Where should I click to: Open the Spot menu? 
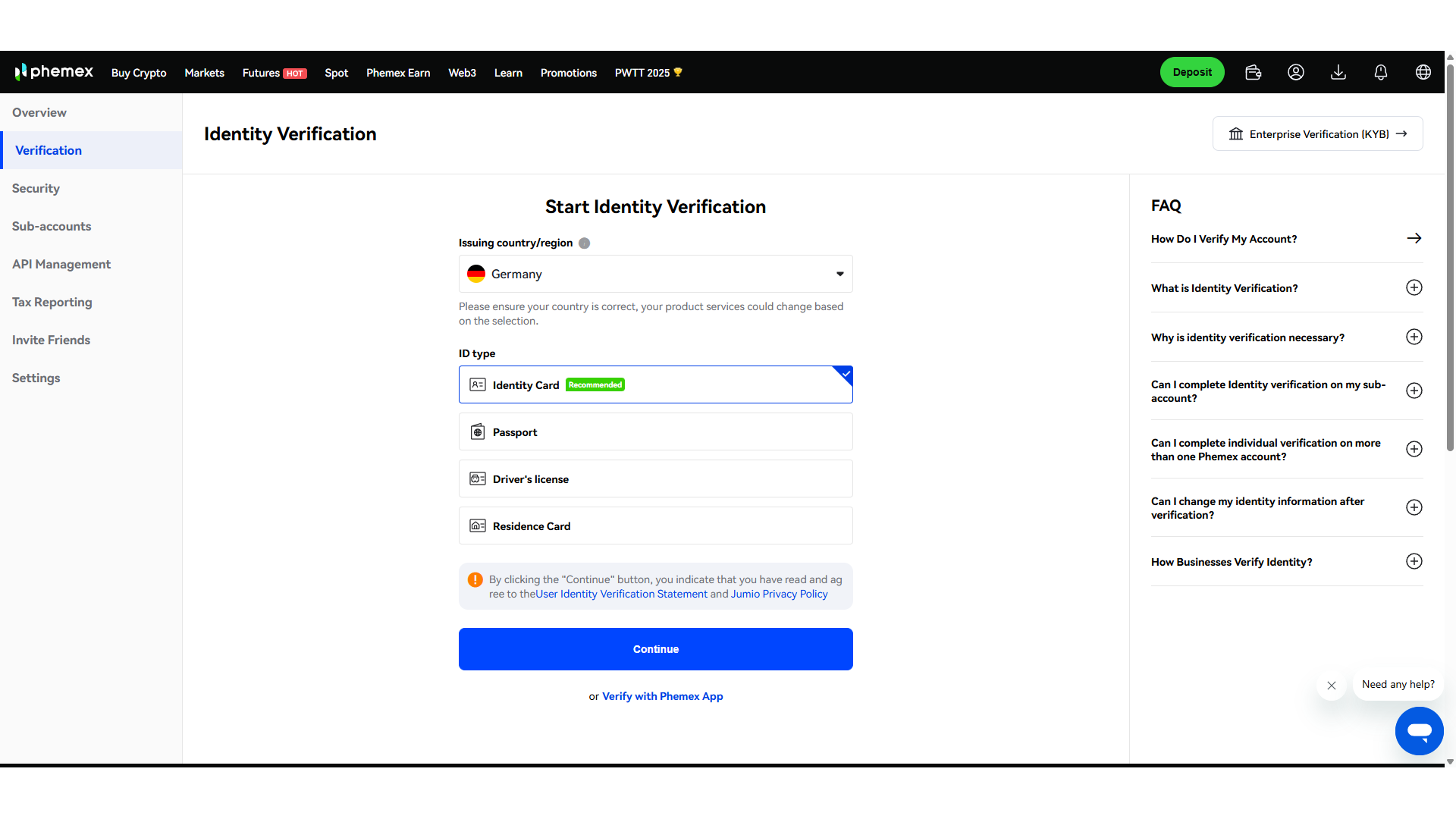336,73
